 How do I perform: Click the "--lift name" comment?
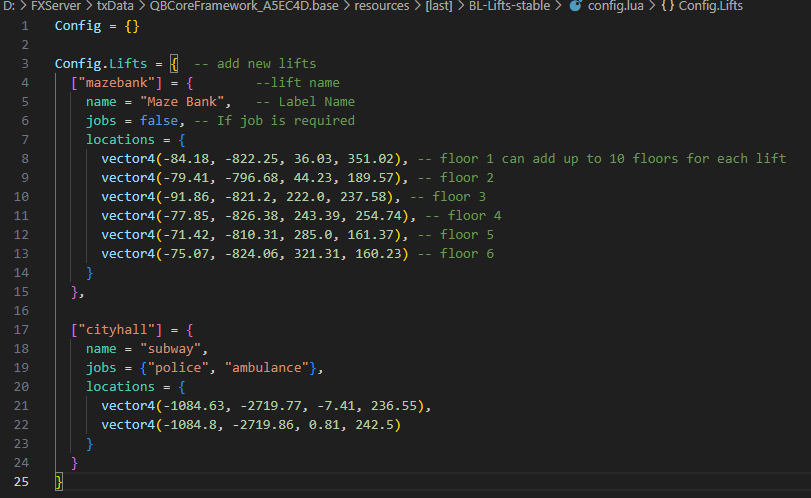pos(298,83)
